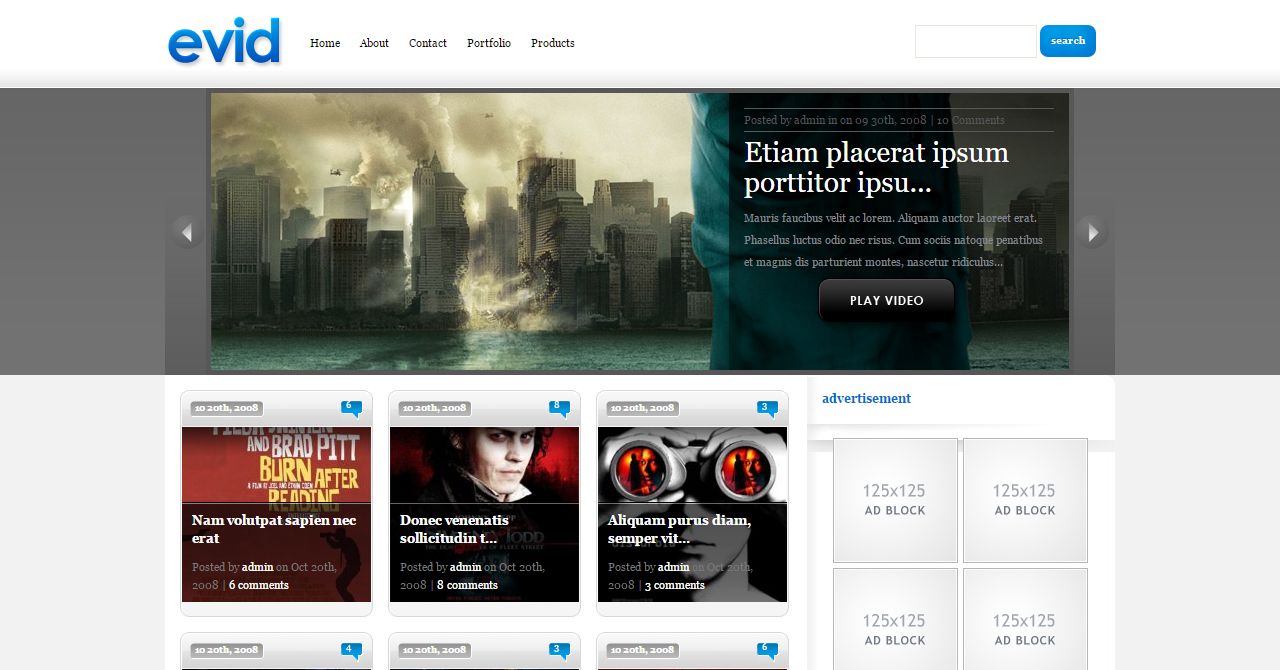Navigate to Products
1280x670 pixels.
[x=553, y=43]
